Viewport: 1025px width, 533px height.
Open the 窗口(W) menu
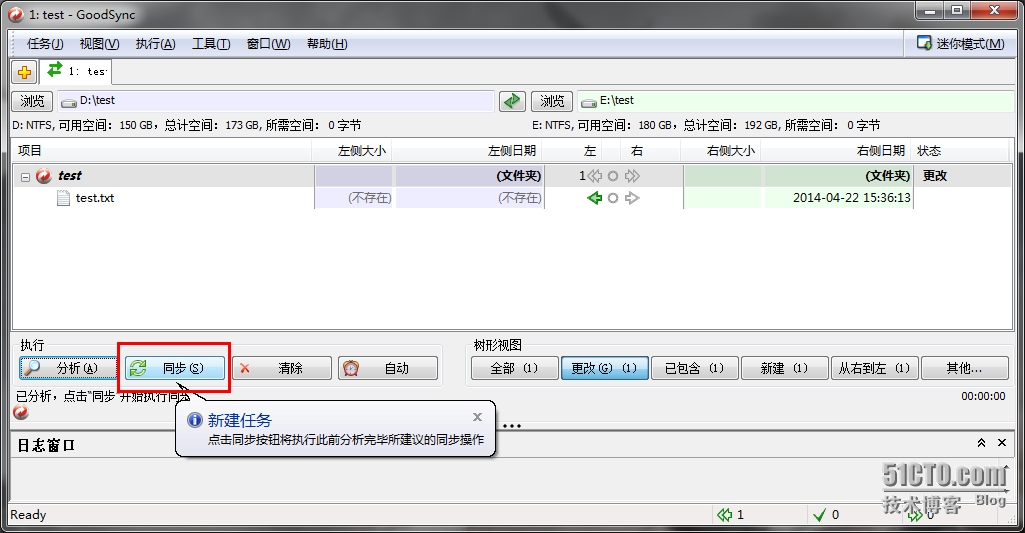[x=269, y=44]
